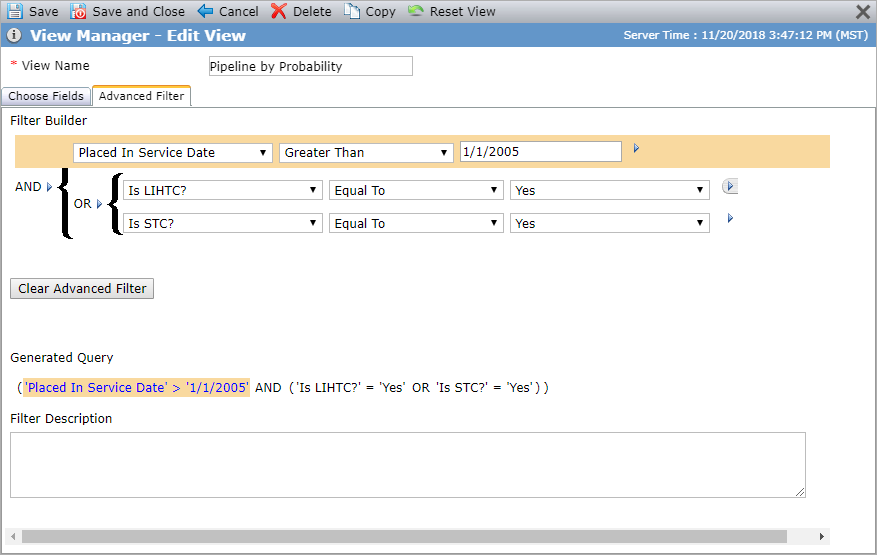The width and height of the screenshot is (877, 555).
Task: Click Save and Close text in toolbar
Action: click(138, 11)
